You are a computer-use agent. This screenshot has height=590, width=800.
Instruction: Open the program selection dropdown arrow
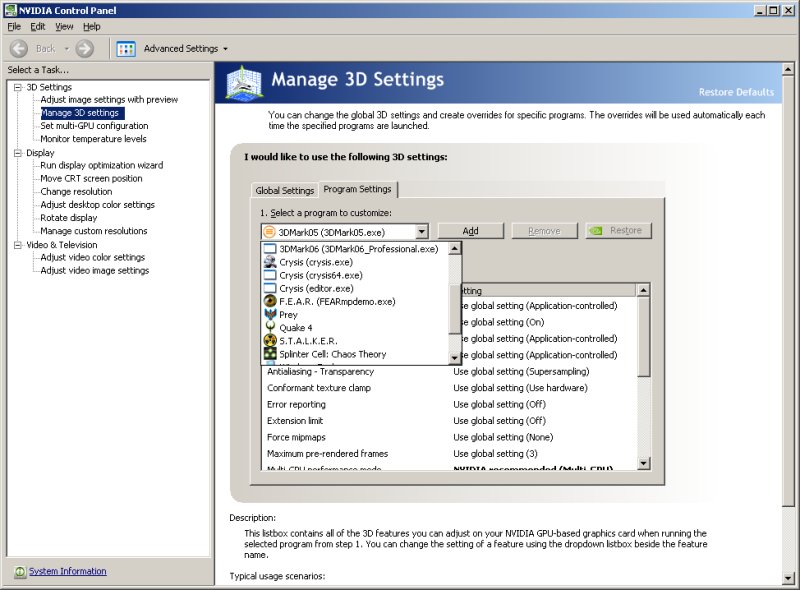[x=421, y=232]
